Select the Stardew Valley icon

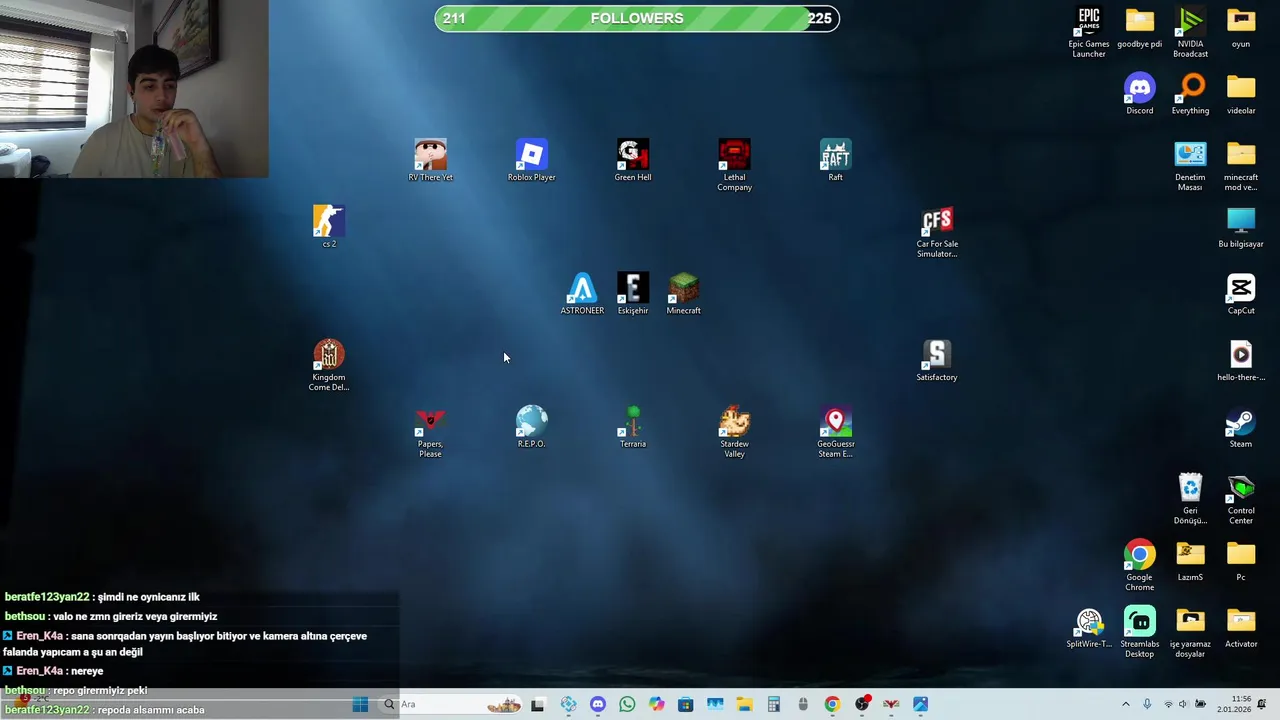(x=734, y=432)
